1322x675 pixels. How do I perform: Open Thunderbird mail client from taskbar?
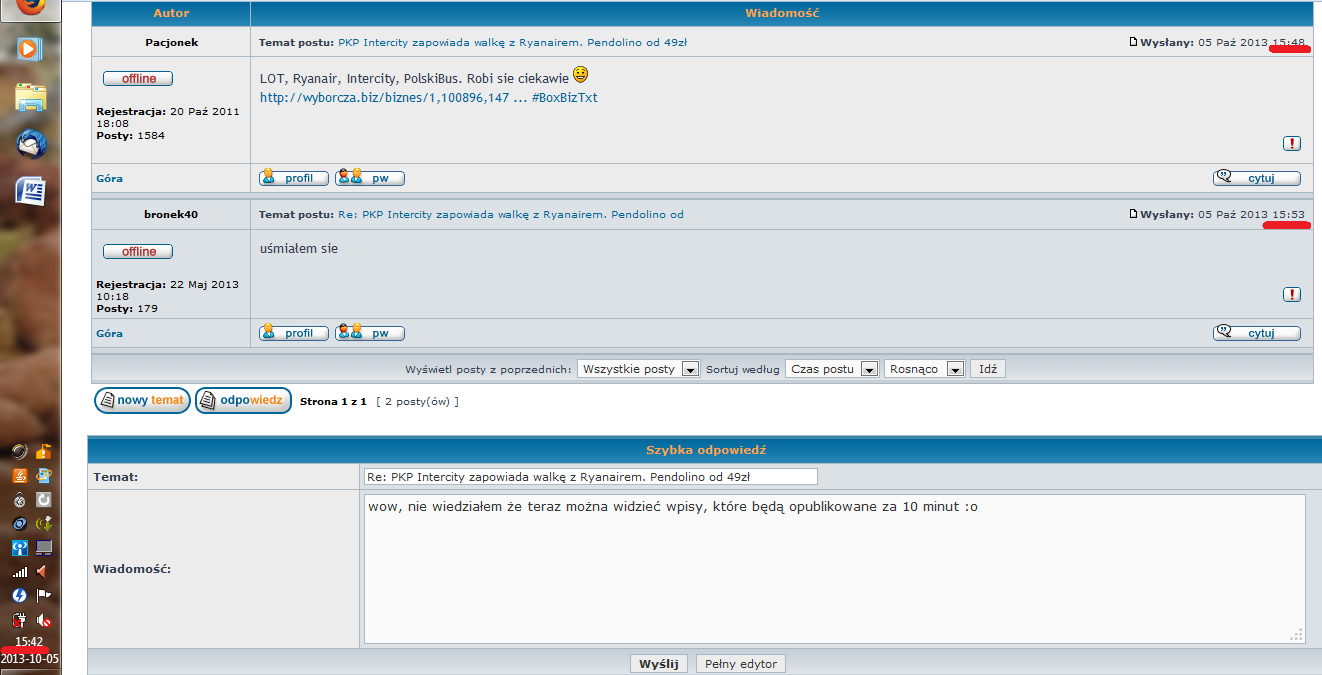(30, 144)
